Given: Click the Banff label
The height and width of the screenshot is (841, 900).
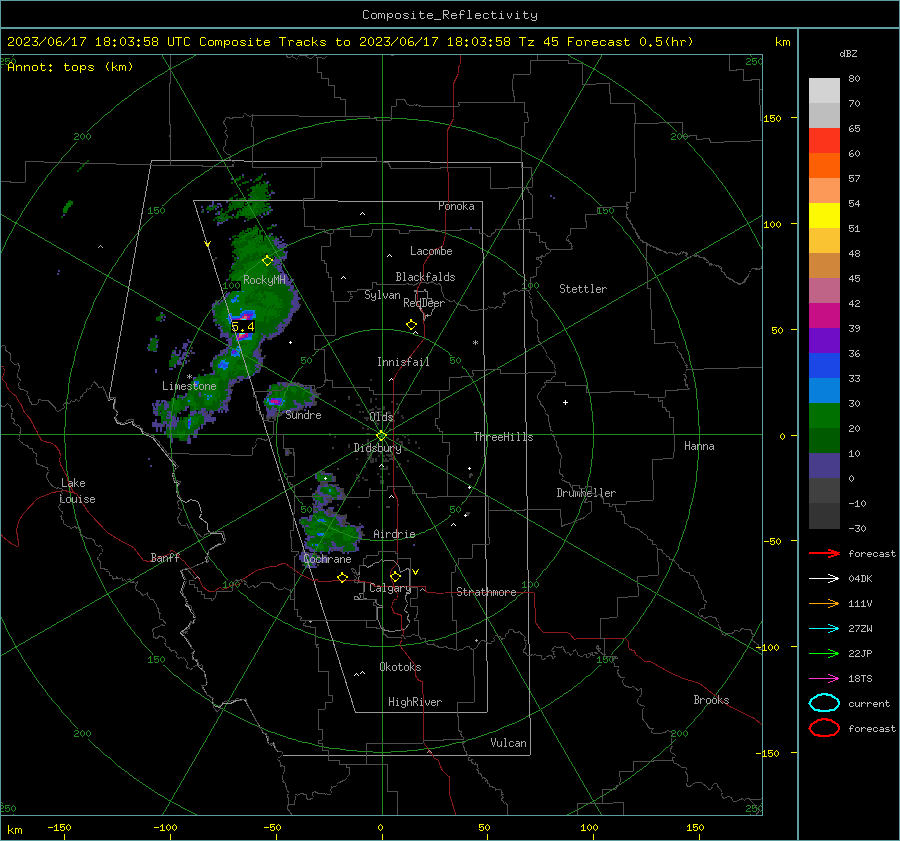Looking at the screenshot, I should (165, 557).
